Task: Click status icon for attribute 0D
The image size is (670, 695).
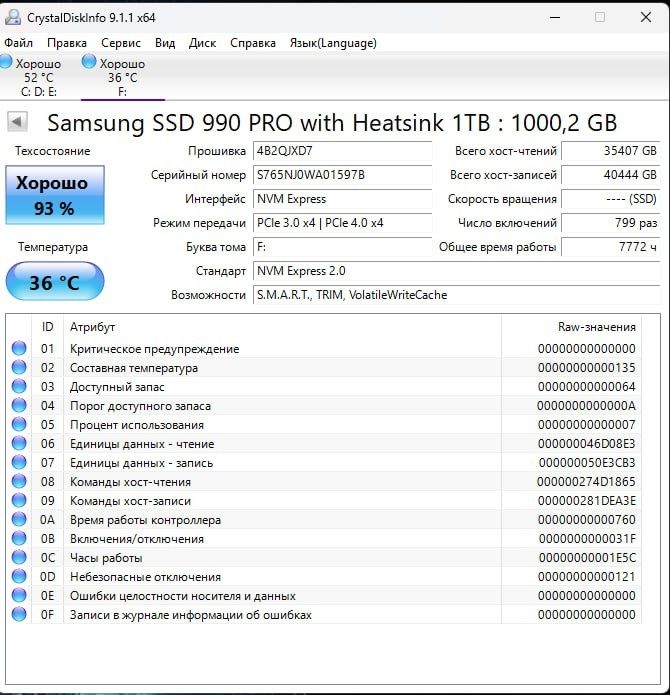Action: point(19,577)
